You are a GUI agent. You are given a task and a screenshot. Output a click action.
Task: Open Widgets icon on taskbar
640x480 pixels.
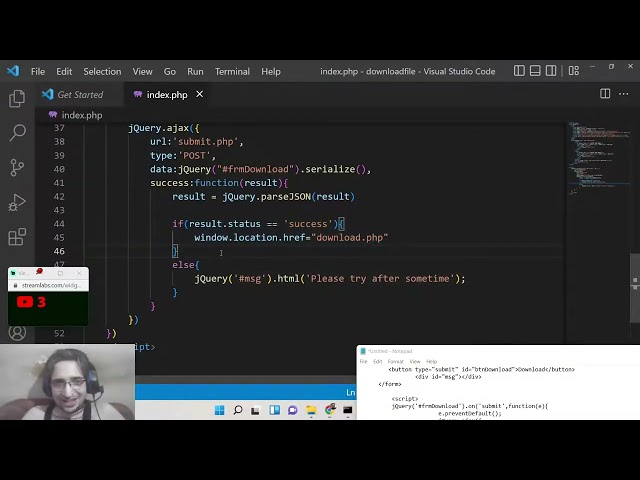(274, 410)
